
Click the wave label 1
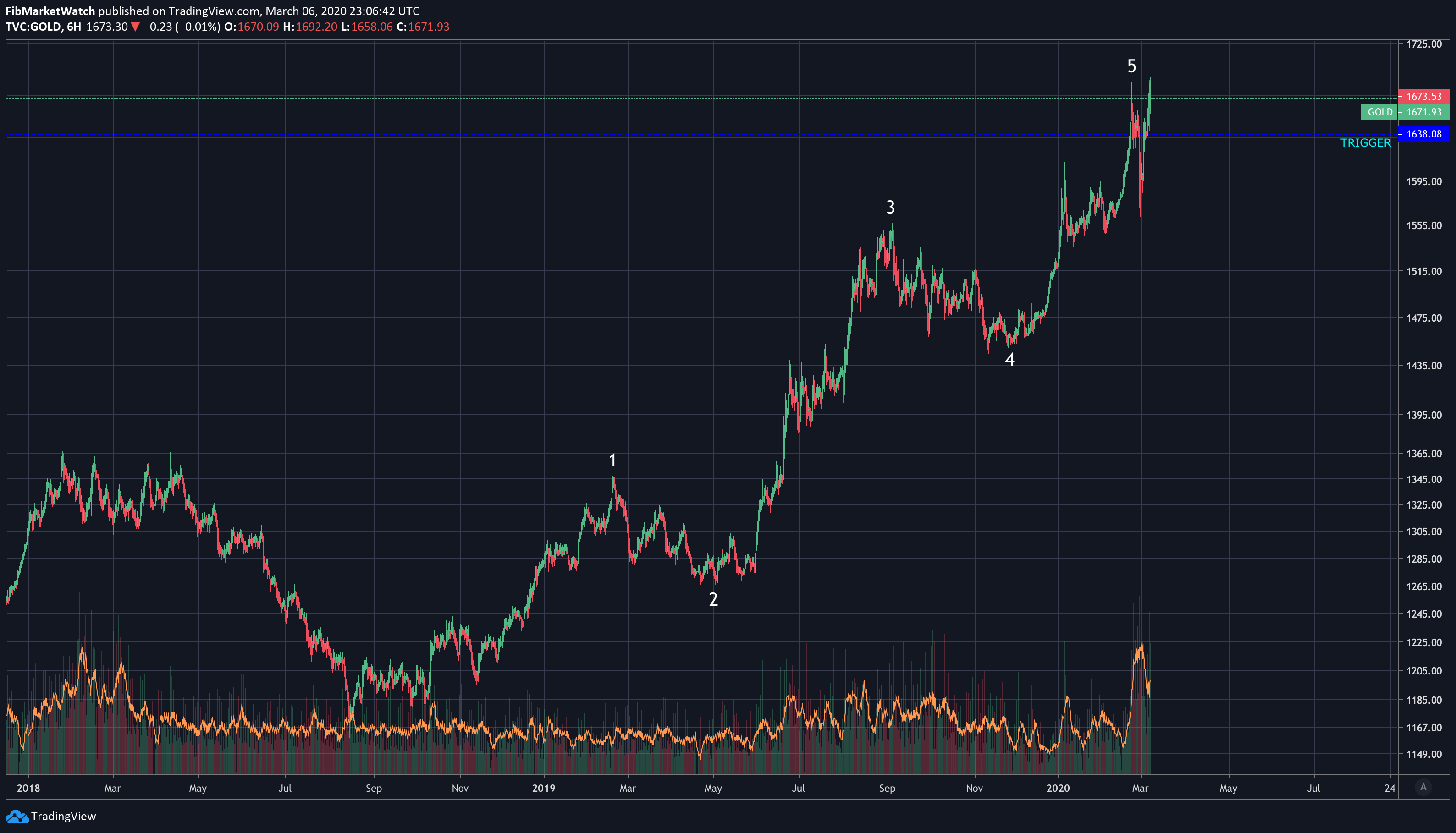coord(612,460)
